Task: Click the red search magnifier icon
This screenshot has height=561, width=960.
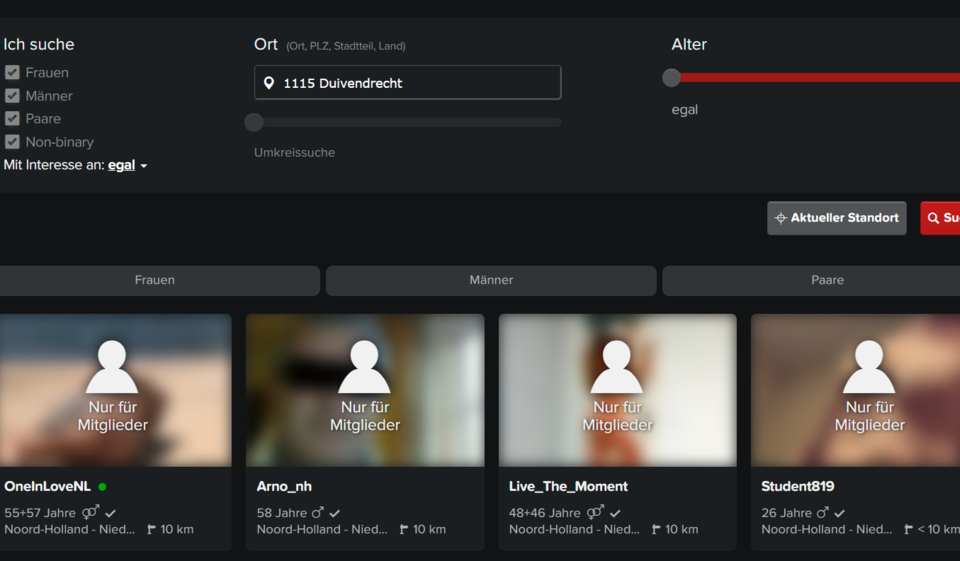Action: [933, 218]
